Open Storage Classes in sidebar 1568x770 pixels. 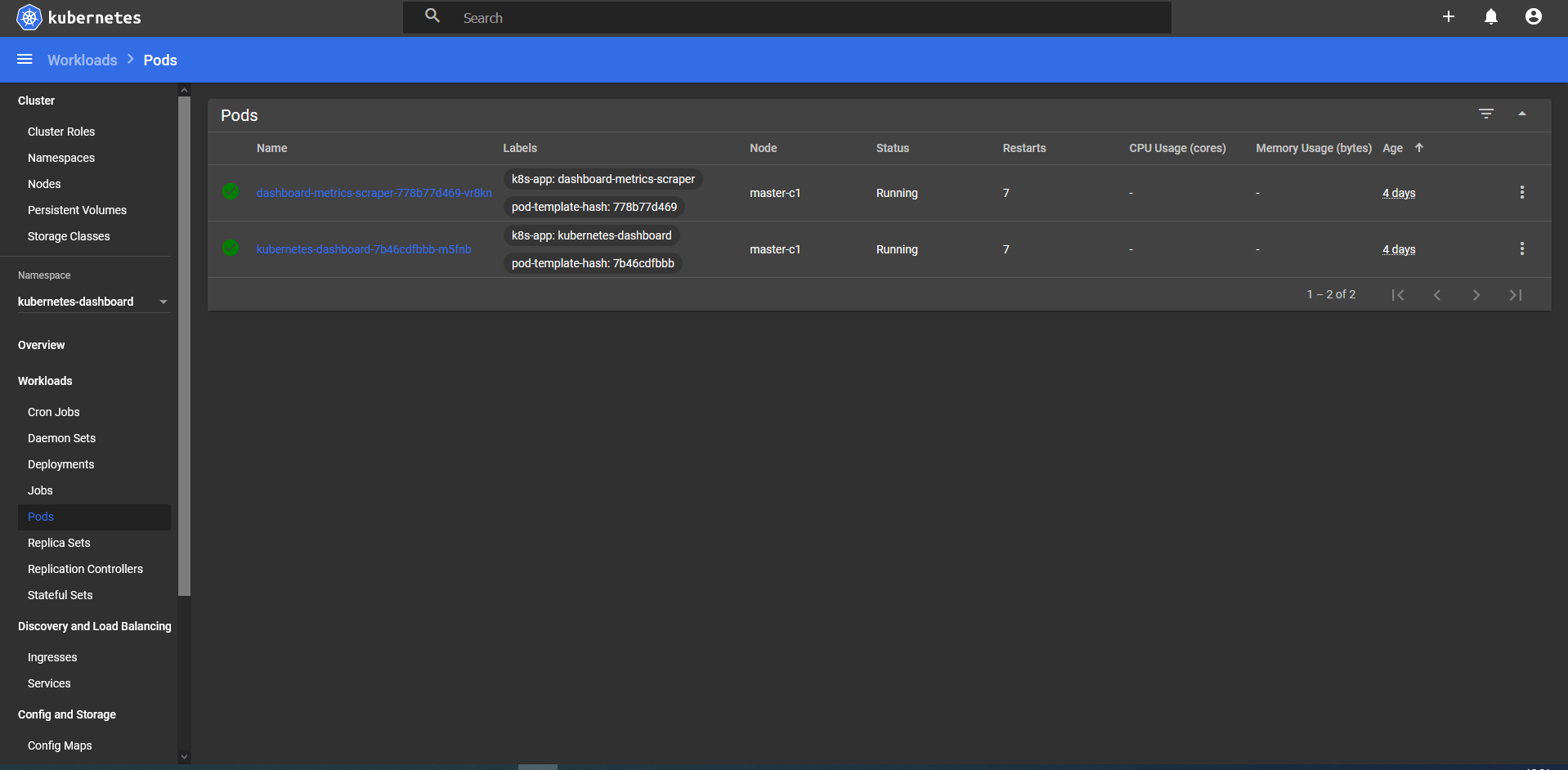coord(69,236)
